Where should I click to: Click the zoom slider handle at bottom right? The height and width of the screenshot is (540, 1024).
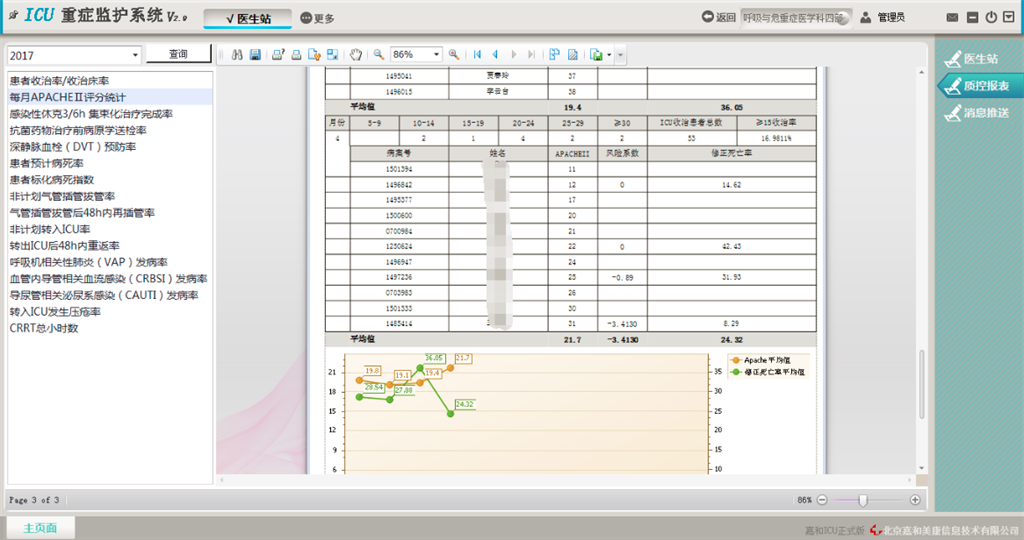click(x=863, y=499)
